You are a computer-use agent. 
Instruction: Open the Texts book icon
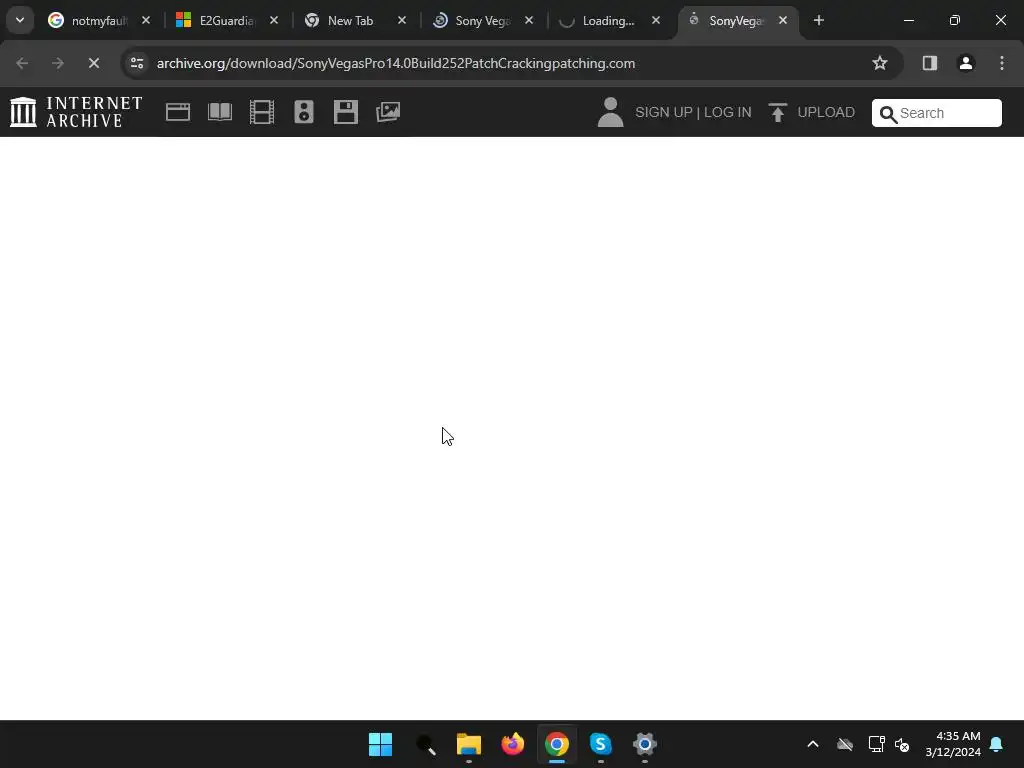pyautogui.click(x=220, y=112)
